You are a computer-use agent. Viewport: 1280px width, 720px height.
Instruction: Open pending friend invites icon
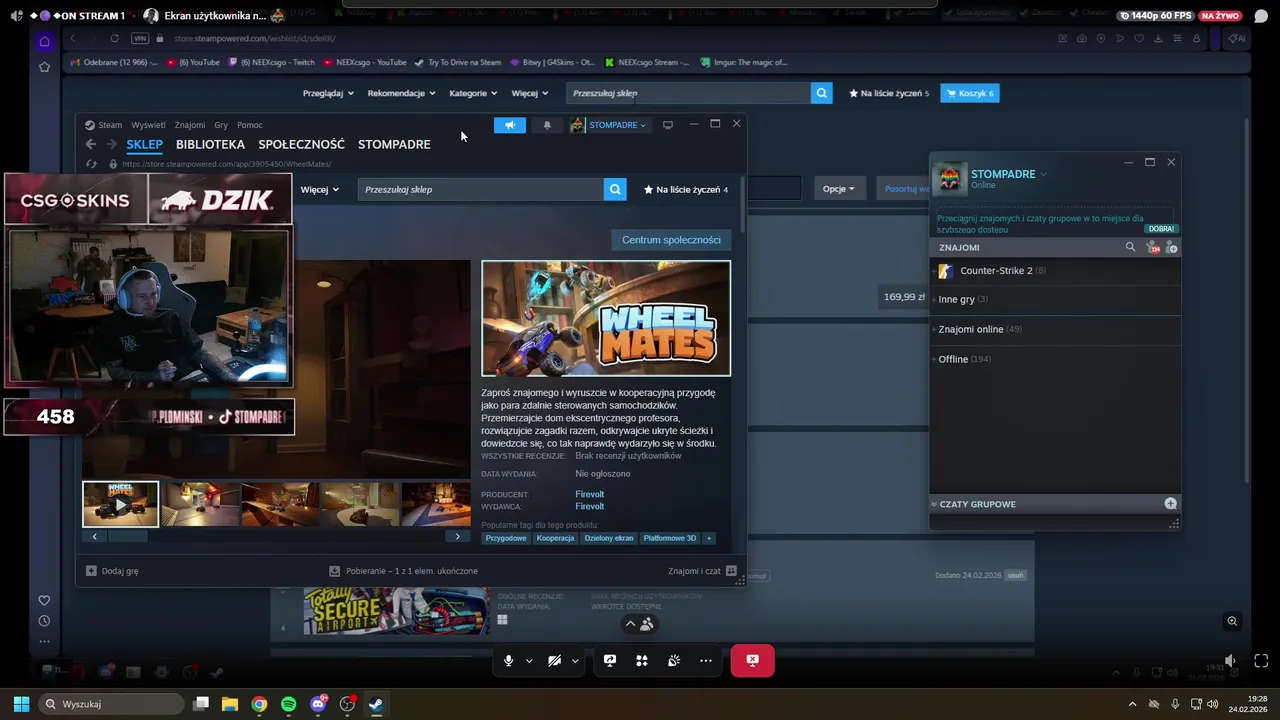click(x=1153, y=247)
